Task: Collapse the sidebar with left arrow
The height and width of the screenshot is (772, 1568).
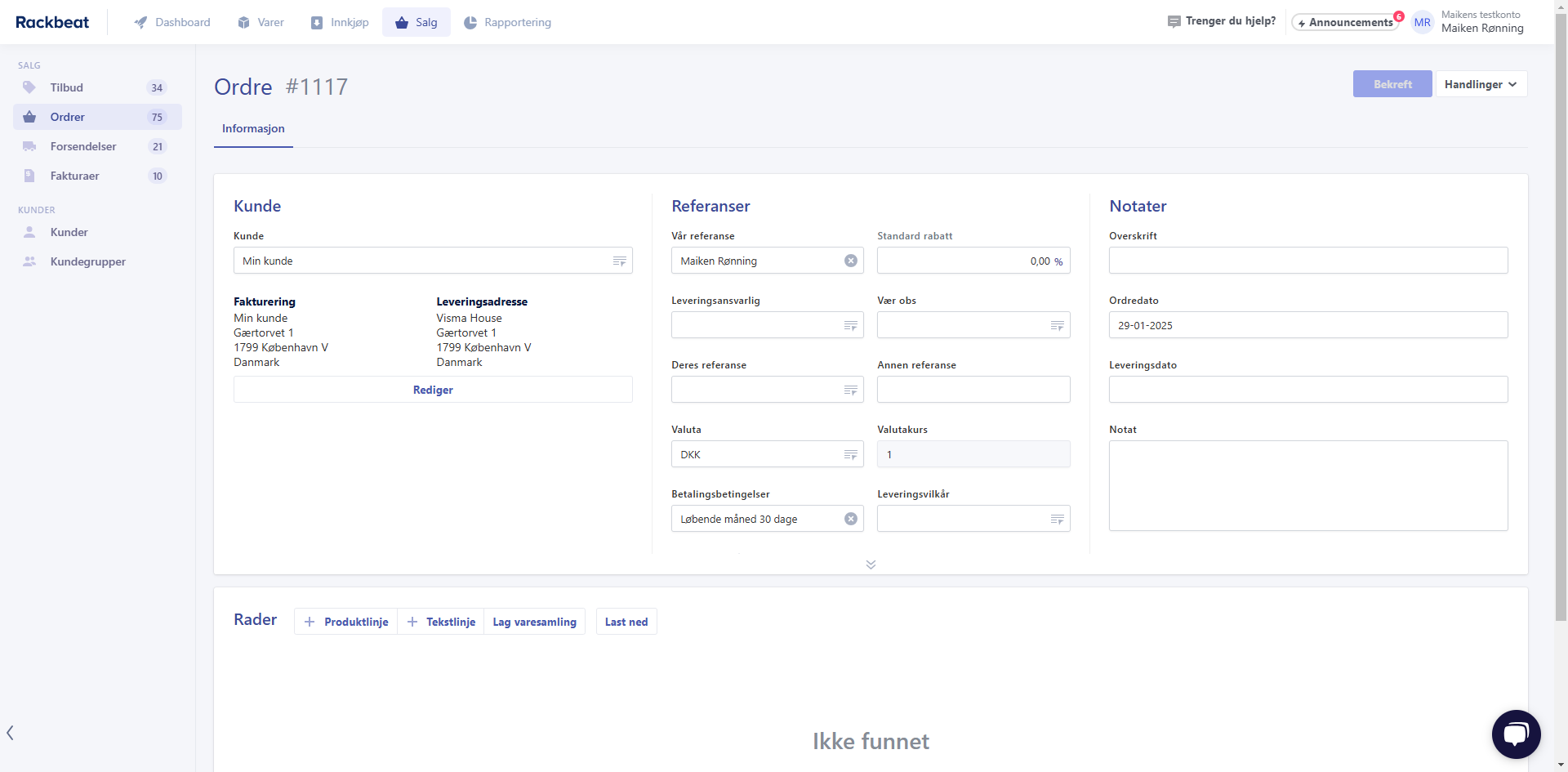Action: (x=10, y=733)
